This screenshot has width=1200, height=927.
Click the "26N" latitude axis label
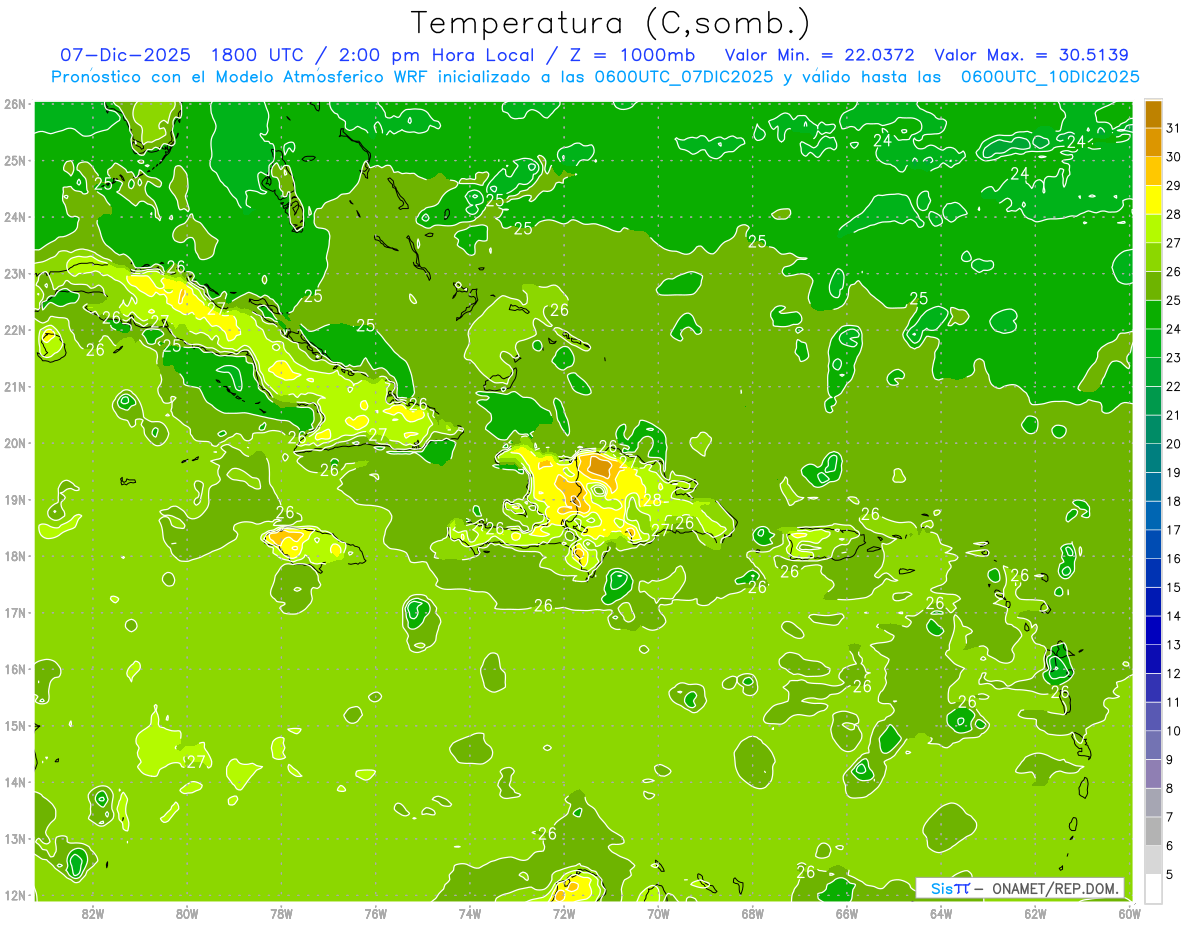15,104
